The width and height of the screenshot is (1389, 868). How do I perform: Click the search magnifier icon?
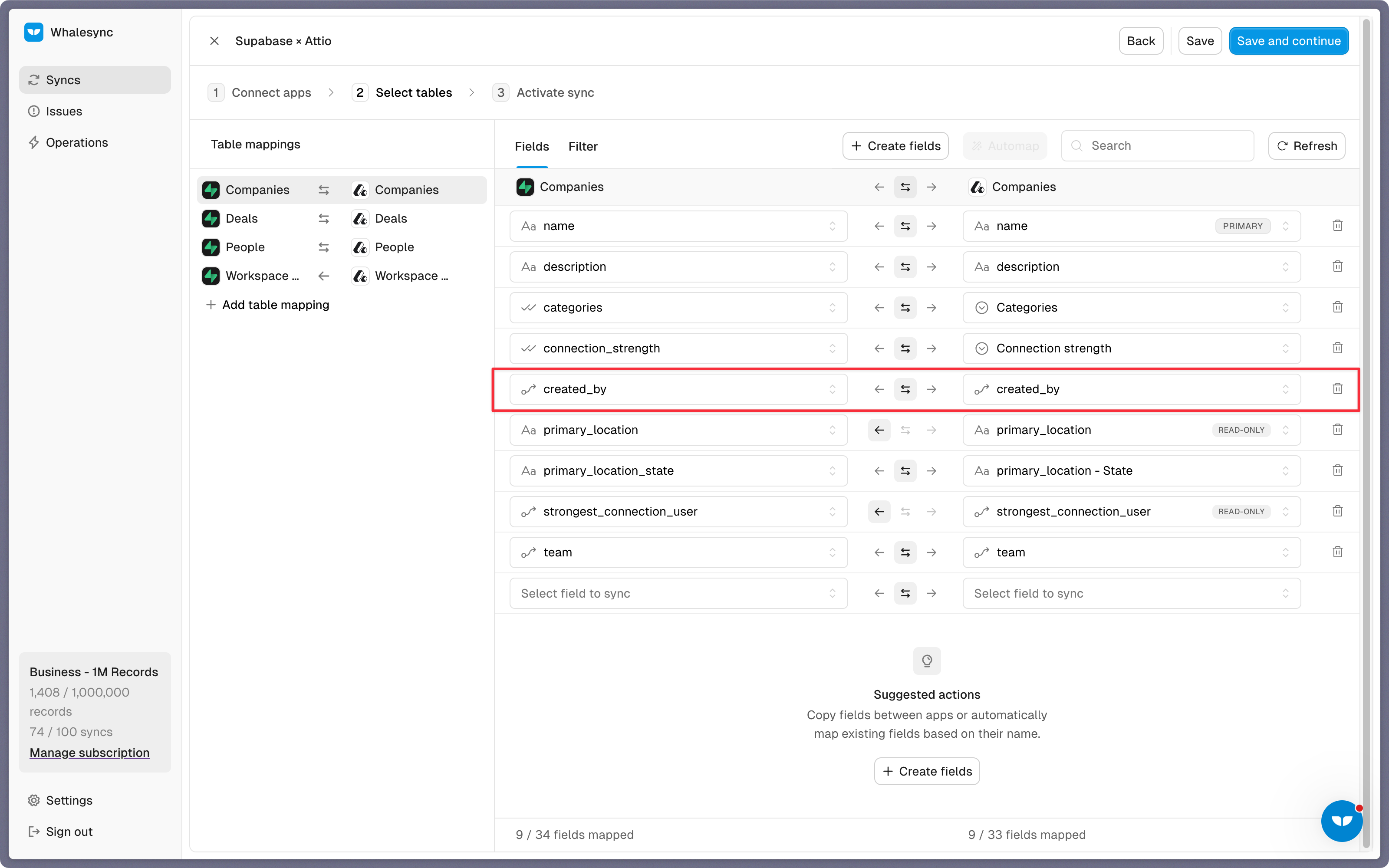1077,146
